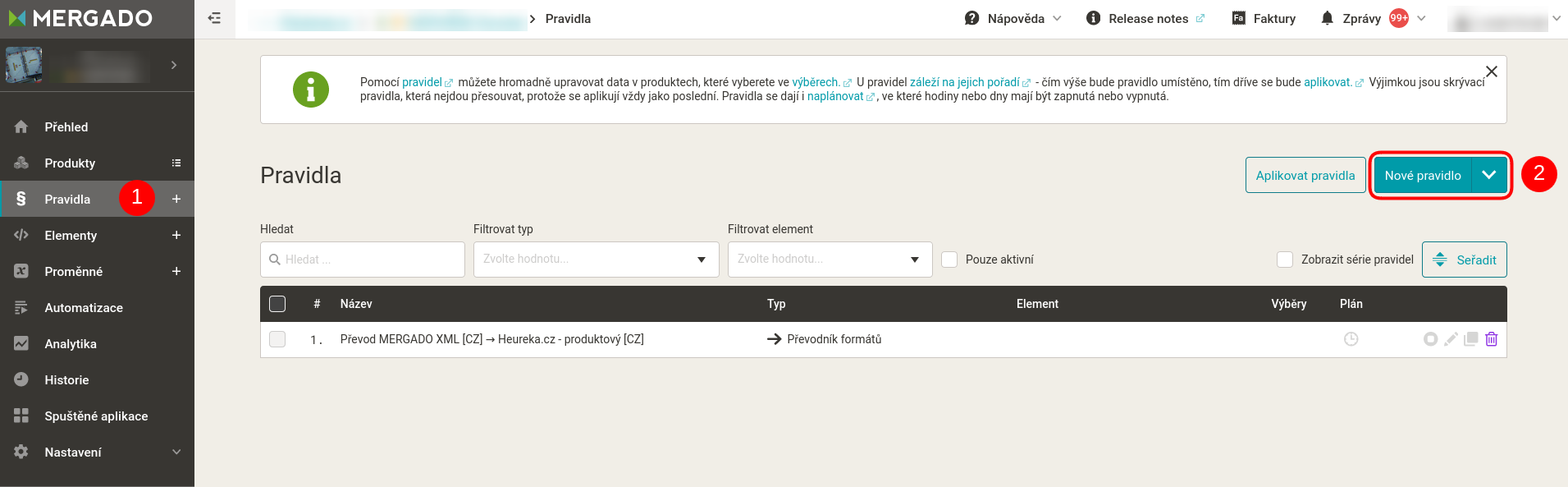Open the Filtrovat element dropdown
This screenshot has width=1568, height=487.
point(830,260)
